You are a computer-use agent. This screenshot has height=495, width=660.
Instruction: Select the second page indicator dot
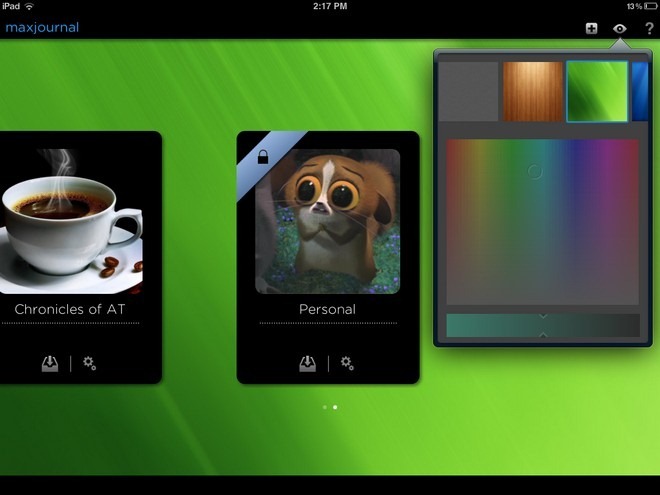335,407
